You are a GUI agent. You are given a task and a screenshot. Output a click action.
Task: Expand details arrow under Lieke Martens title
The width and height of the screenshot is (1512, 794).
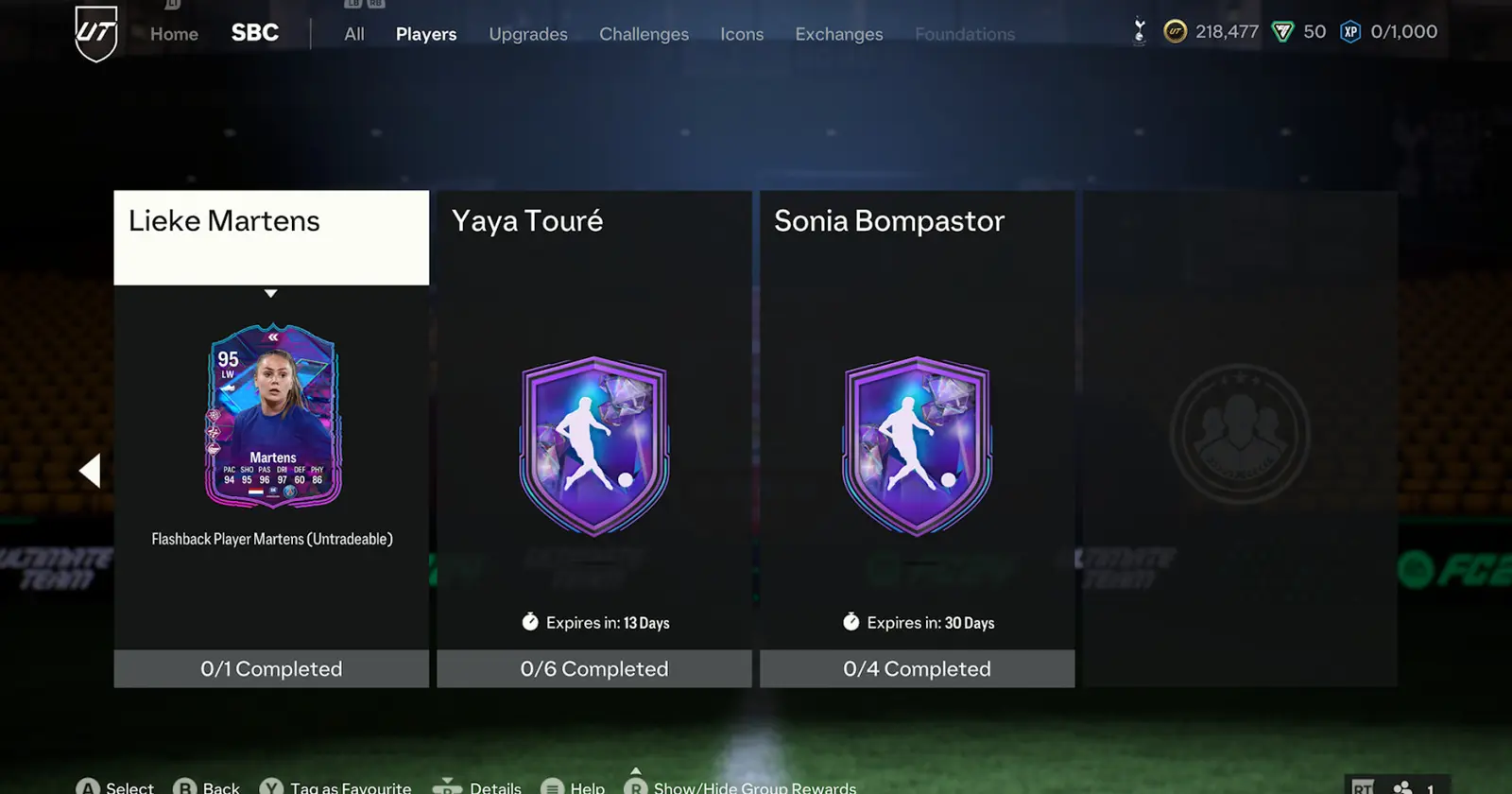[x=271, y=293]
